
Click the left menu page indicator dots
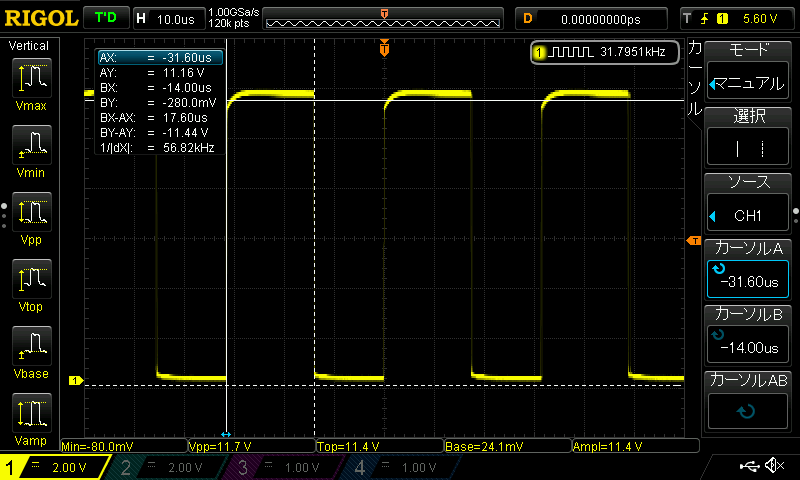(x=4, y=216)
